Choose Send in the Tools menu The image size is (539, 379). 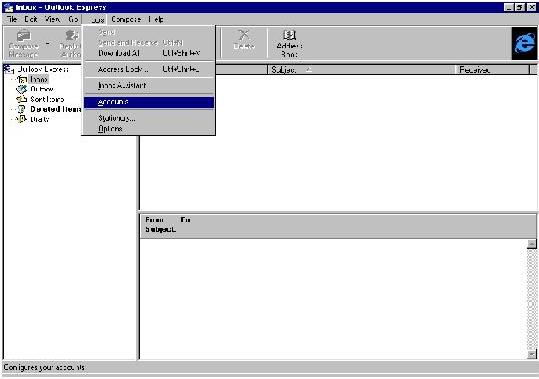tap(148, 32)
